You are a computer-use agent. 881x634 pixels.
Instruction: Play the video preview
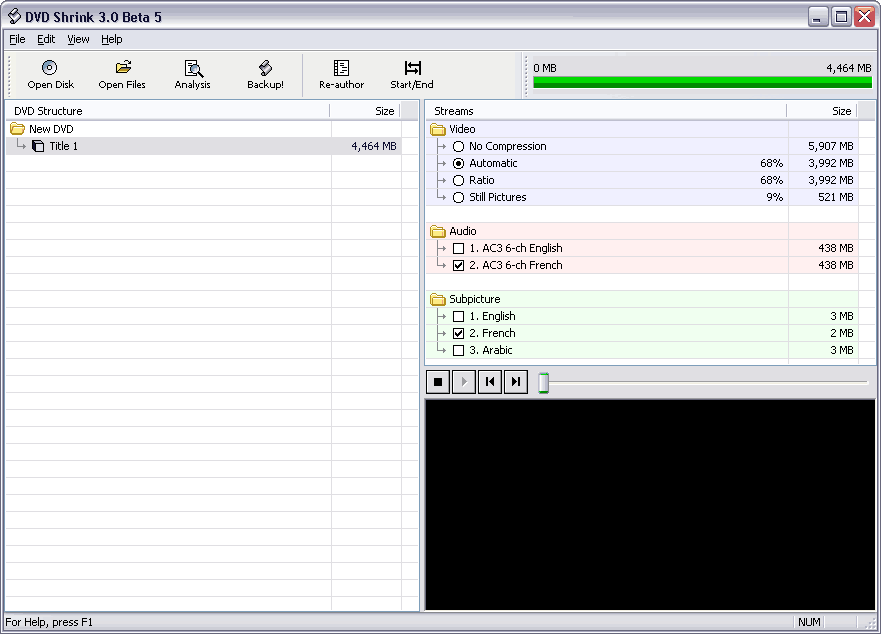[x=464, y=382]
